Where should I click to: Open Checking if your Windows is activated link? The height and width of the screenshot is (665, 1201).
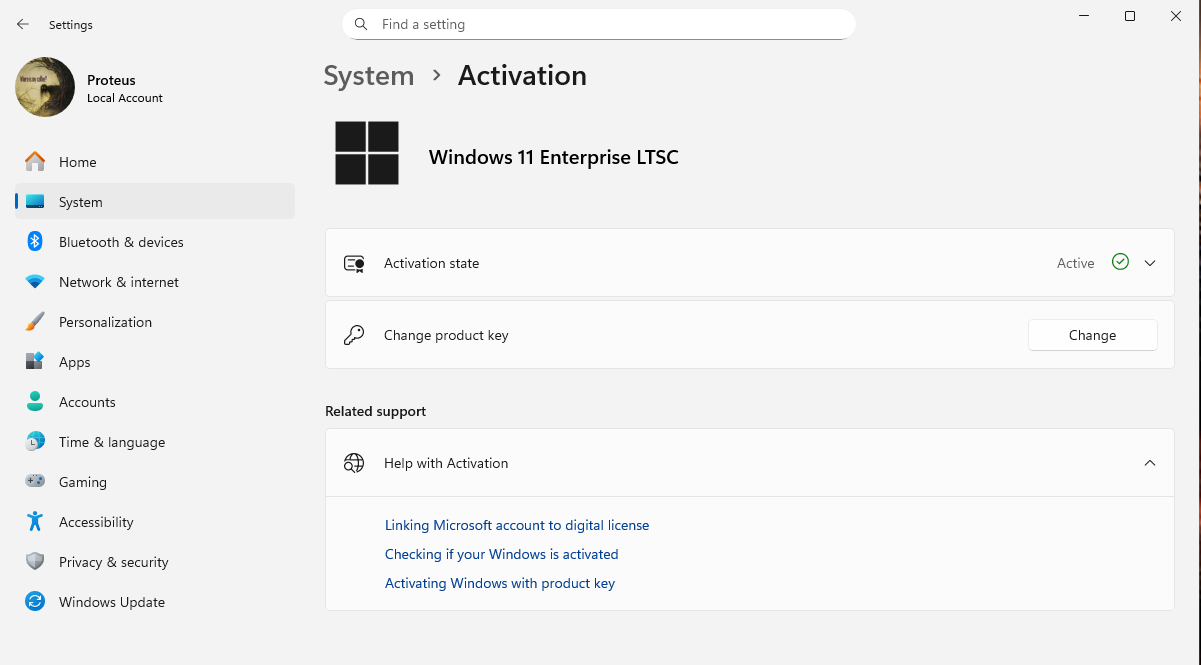coord(501,554)
